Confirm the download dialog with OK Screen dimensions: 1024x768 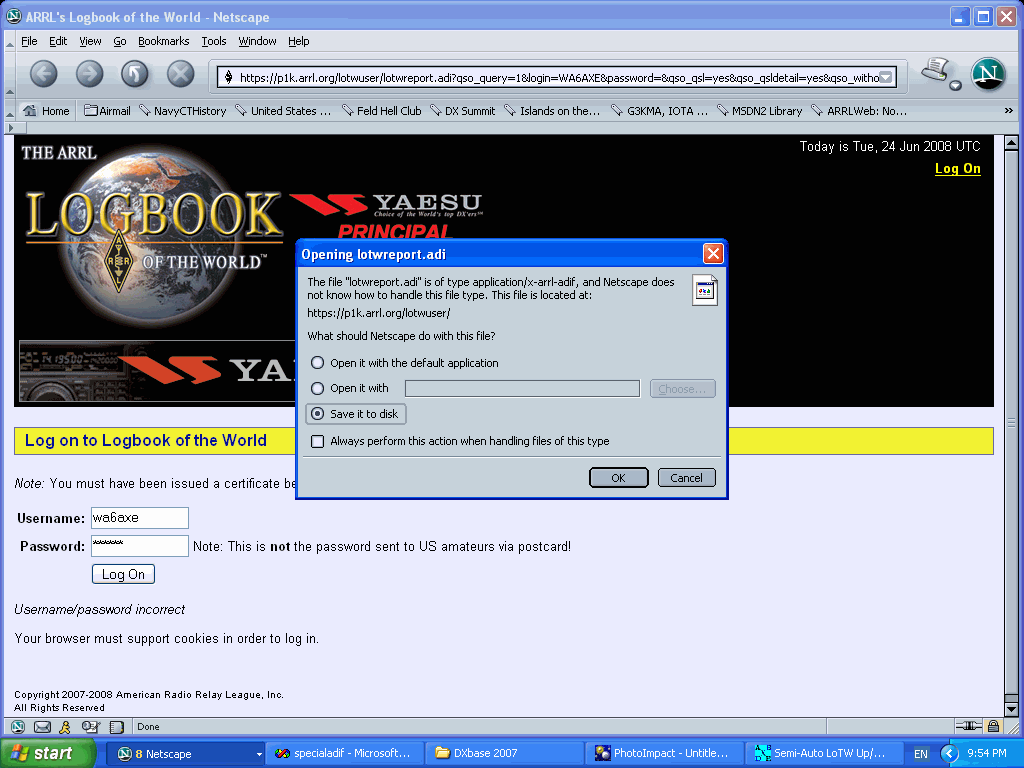[618, 477]
